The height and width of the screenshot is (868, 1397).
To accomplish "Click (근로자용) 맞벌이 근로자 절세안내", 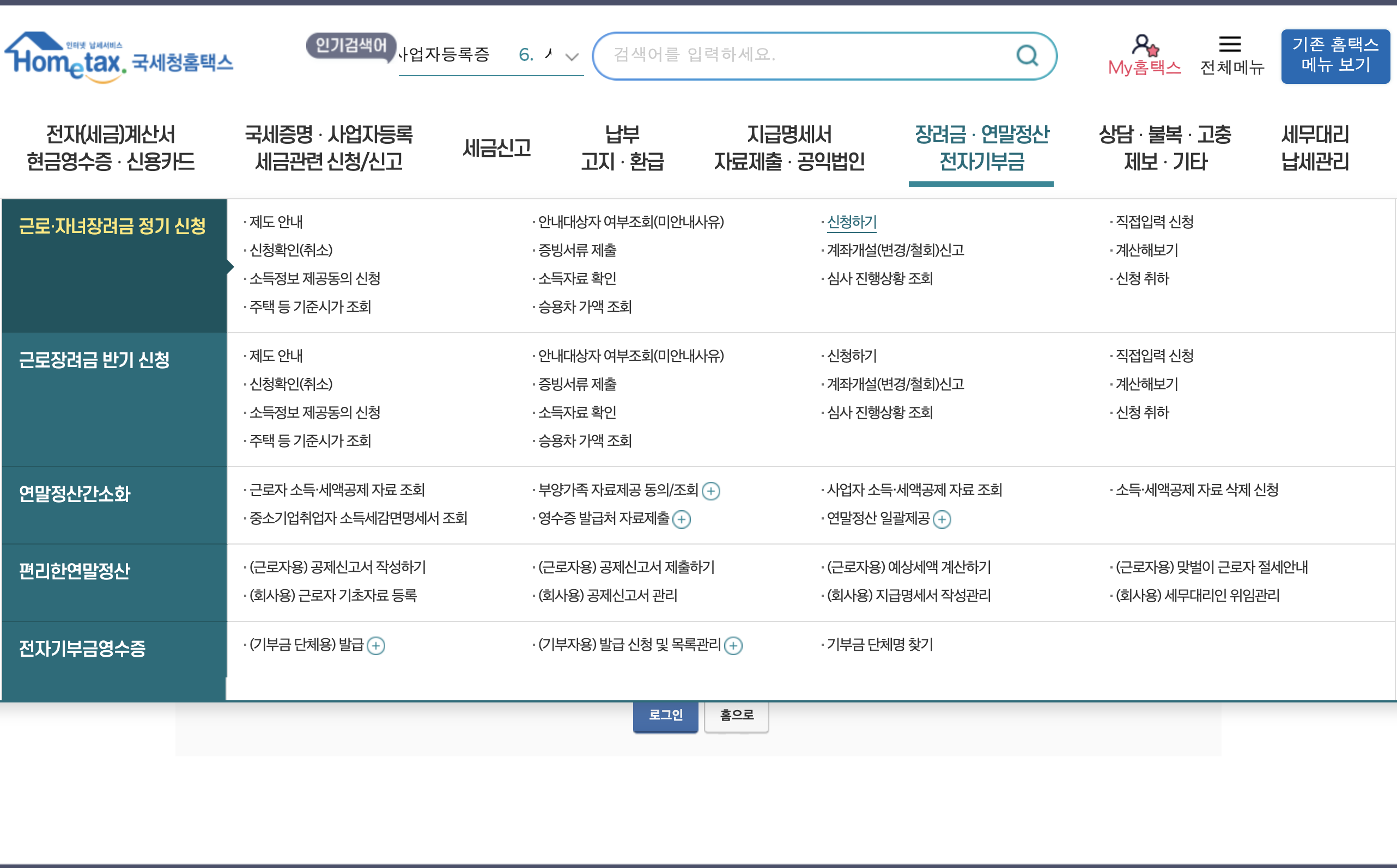I will 1211,568.
